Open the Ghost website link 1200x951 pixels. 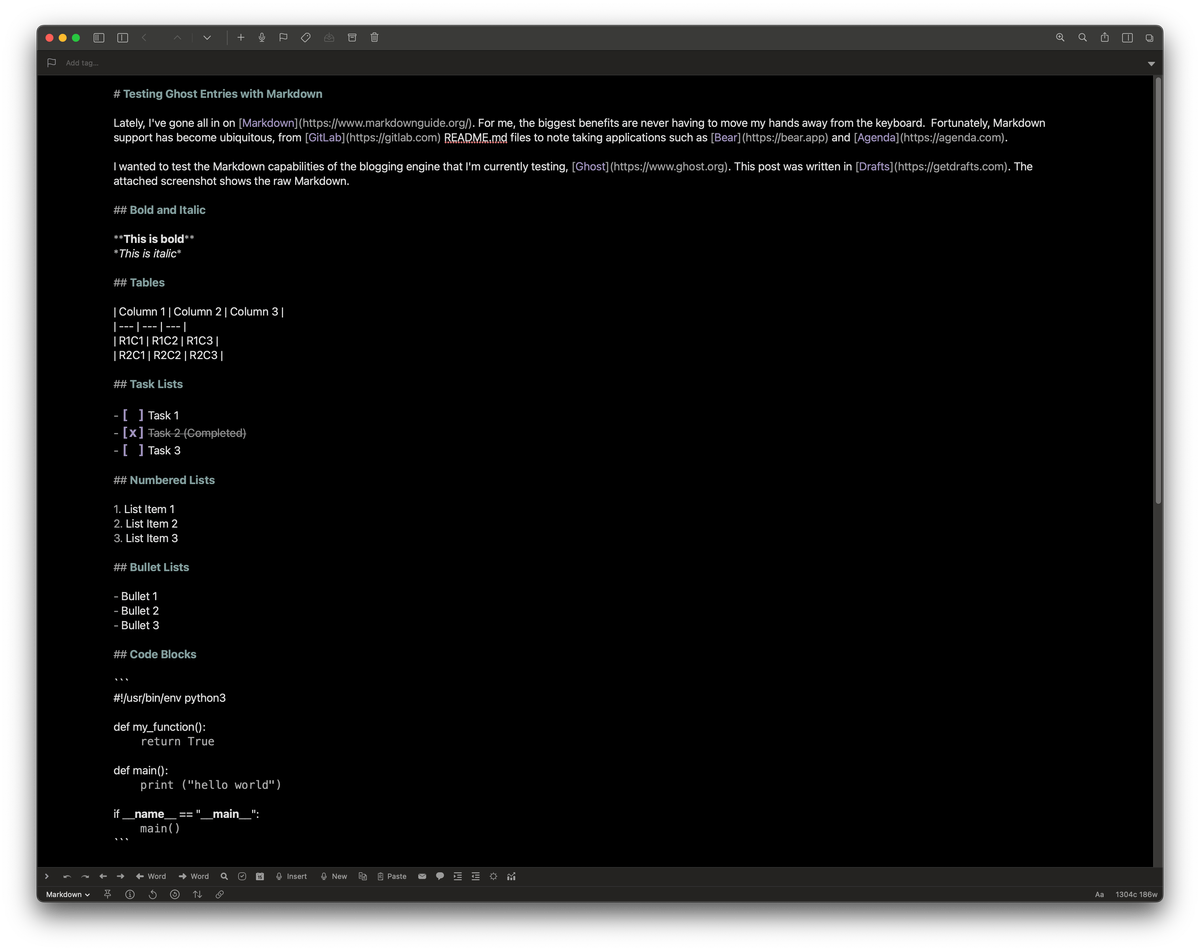click(589, 166)
